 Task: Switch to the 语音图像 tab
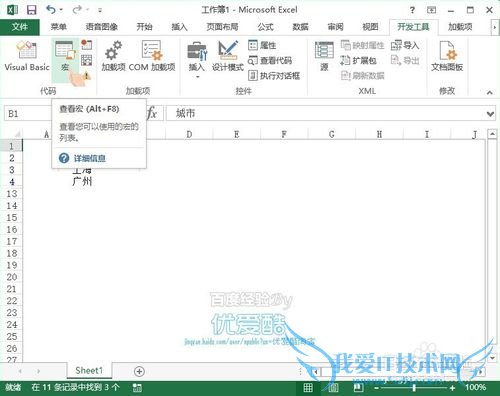point(101,27)
